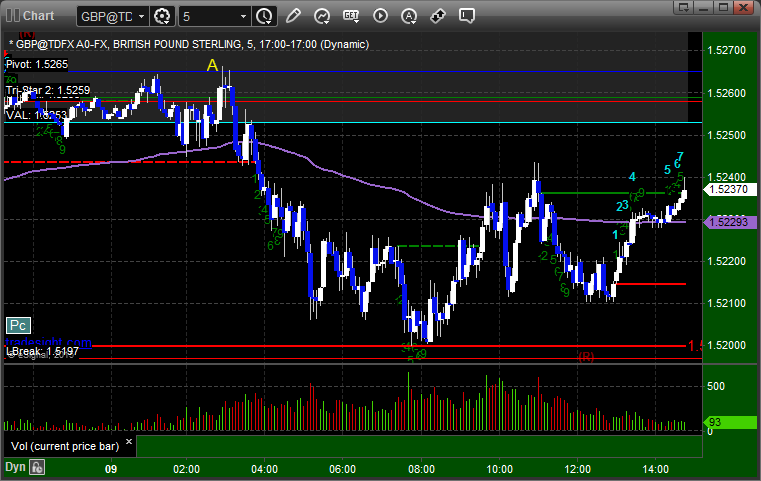Click the 1.52370 current price tag
Image resolution: width=761 pixels, height=481 pixels.
tap(729, 189)
